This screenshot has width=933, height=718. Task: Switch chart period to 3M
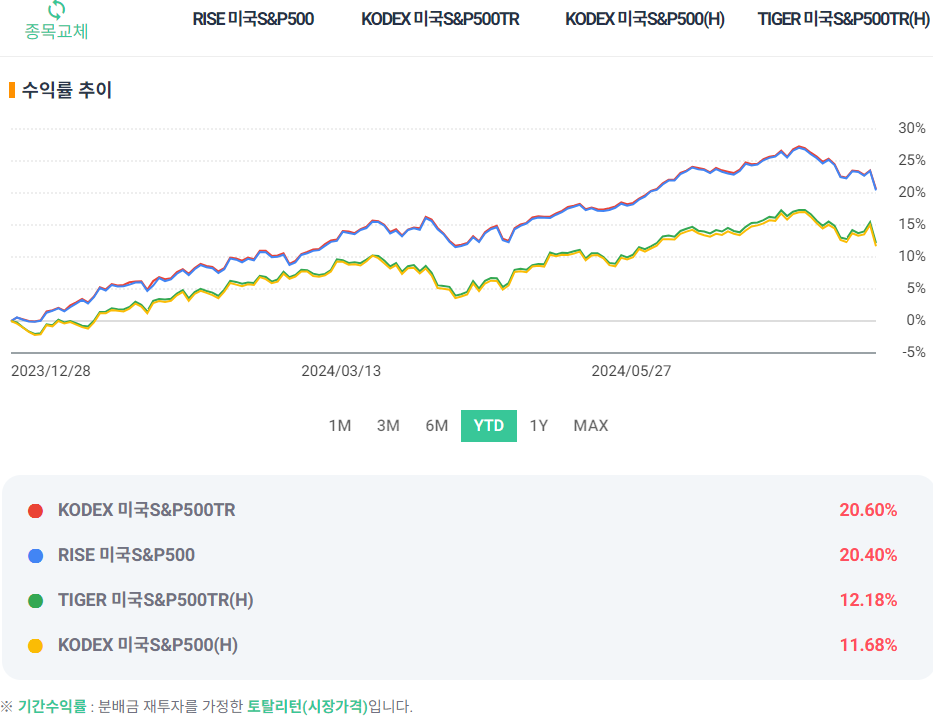click(388, 426)
